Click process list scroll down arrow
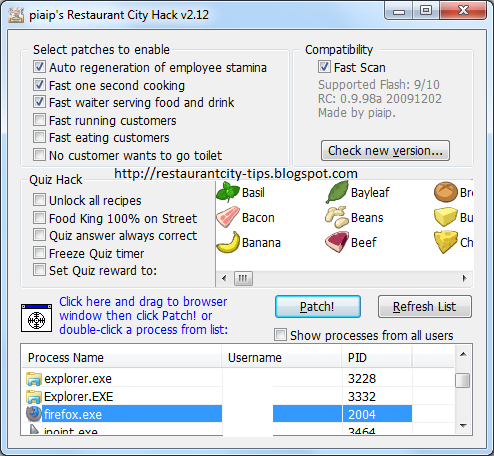The height and width of the screenshot is (456, 494). (x=463, y=426)
